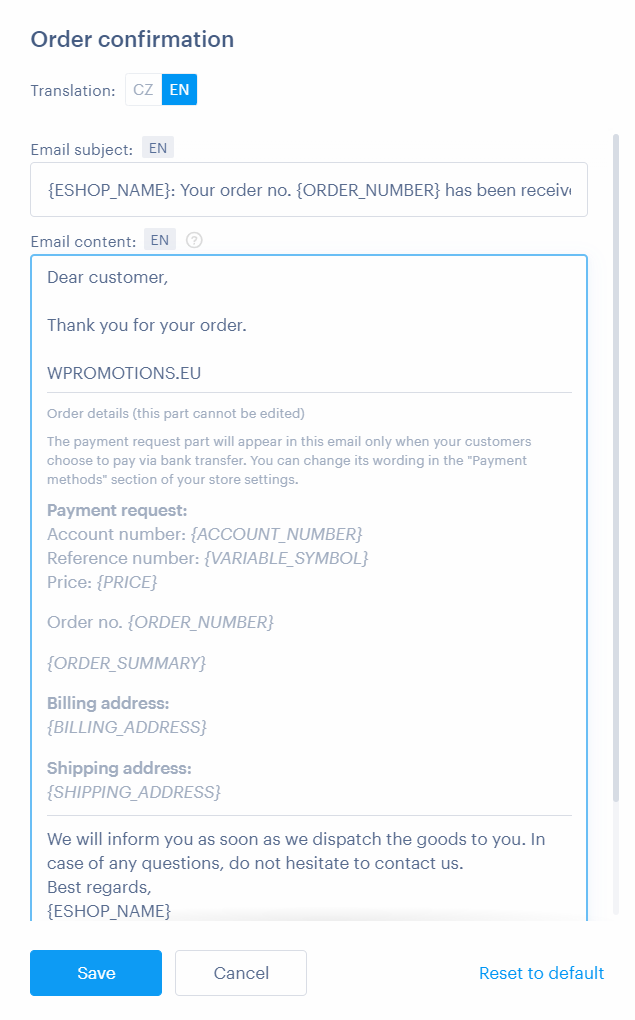Cancel editing the order confirmation
The image size is (635, 1020).
pos(241,973)
